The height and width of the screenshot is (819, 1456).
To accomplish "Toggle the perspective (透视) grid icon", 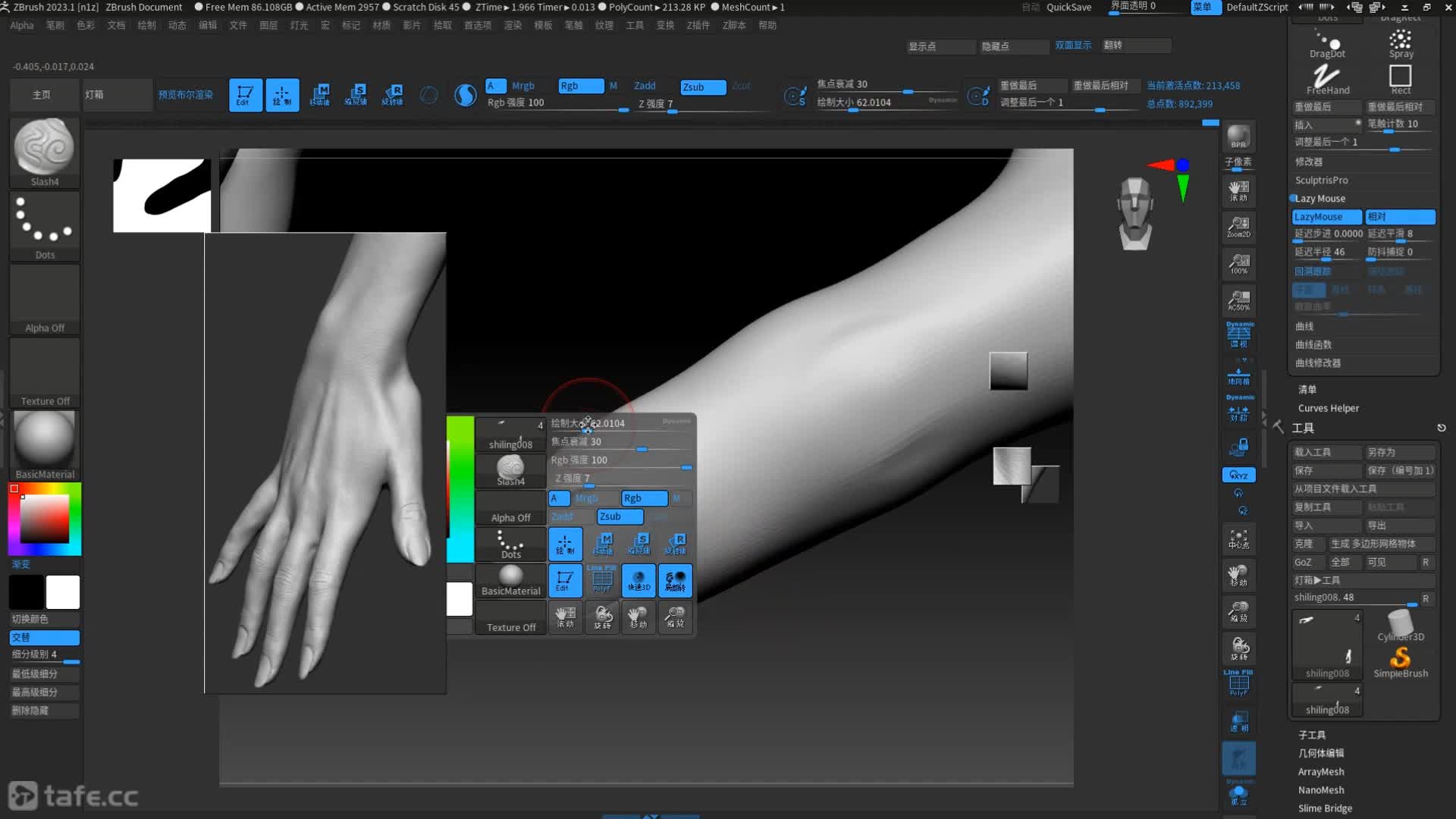I will (x=1238, y=336).
